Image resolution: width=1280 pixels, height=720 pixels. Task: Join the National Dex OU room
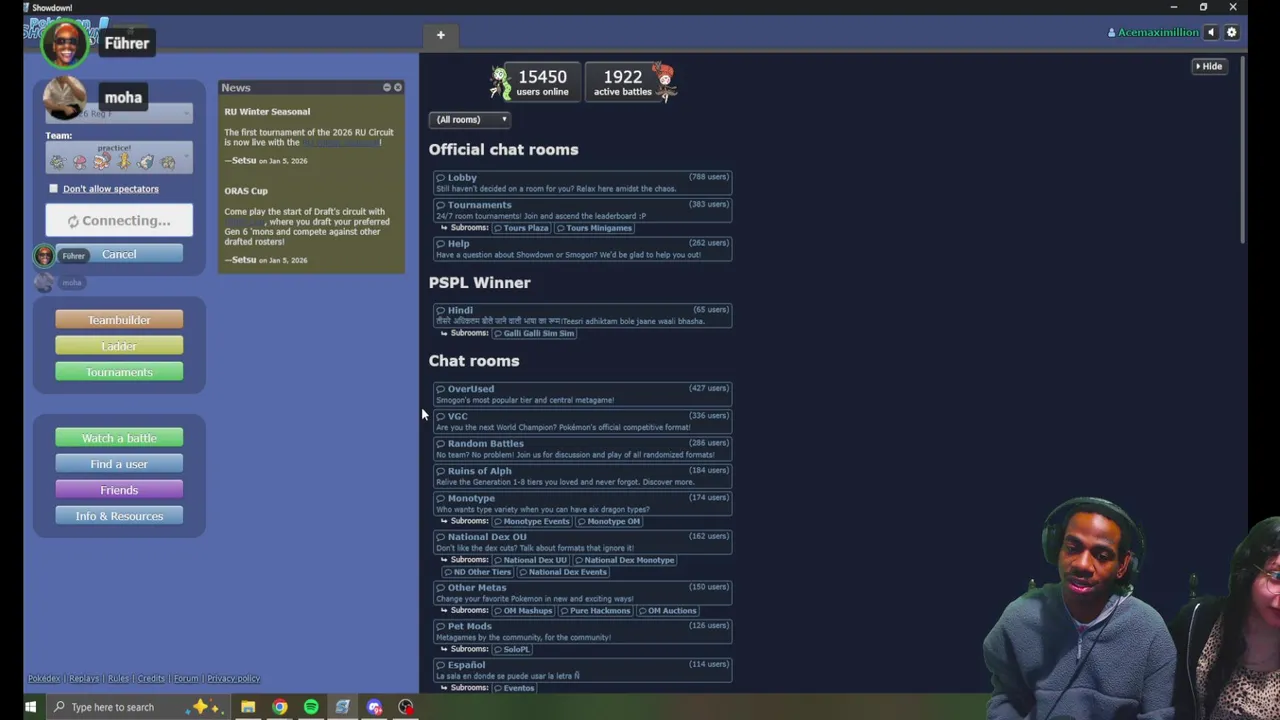pyautogui.click(x=582, y=542)
